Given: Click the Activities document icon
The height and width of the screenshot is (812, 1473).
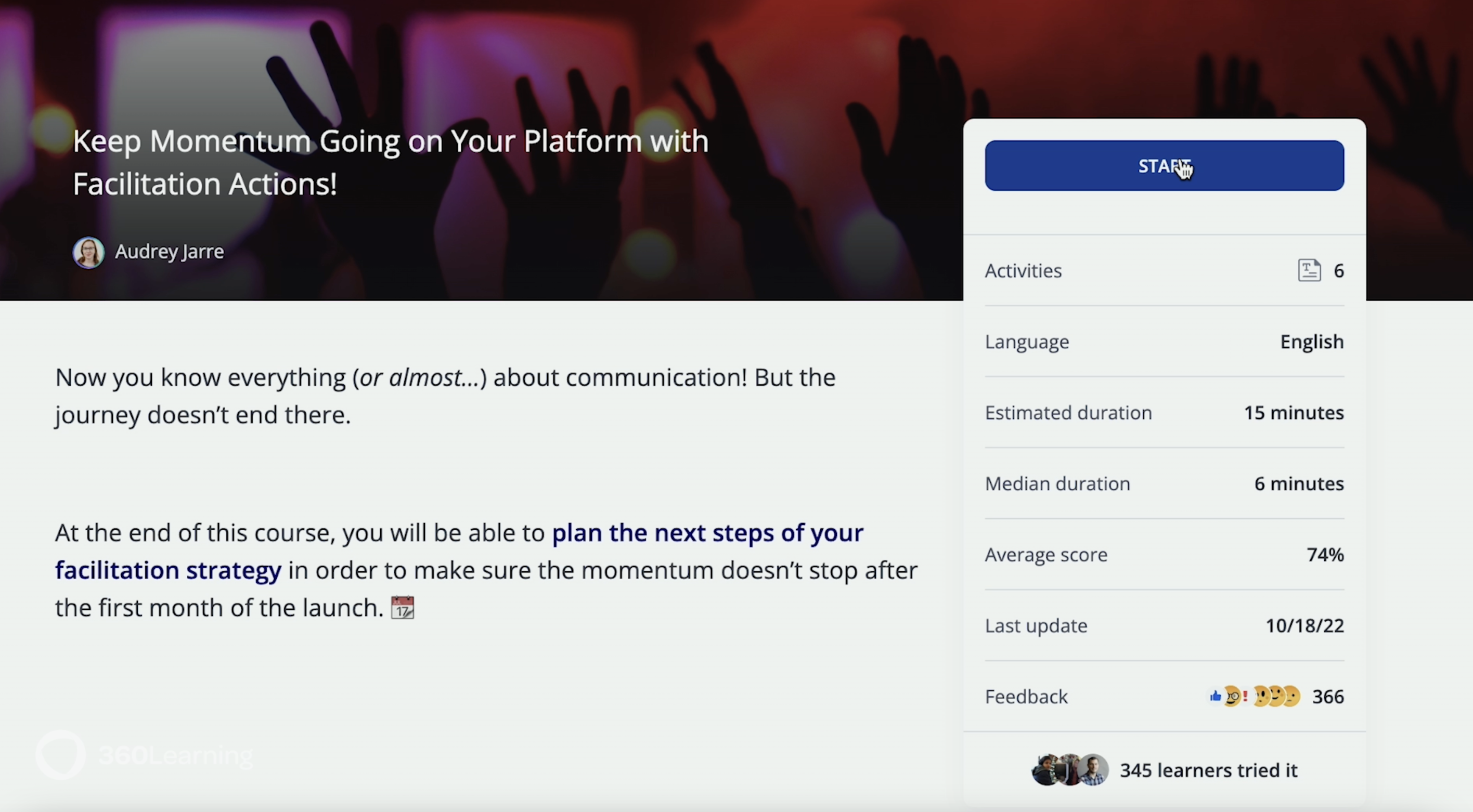Looking at the screenshot, I should tap(1309, 270).
